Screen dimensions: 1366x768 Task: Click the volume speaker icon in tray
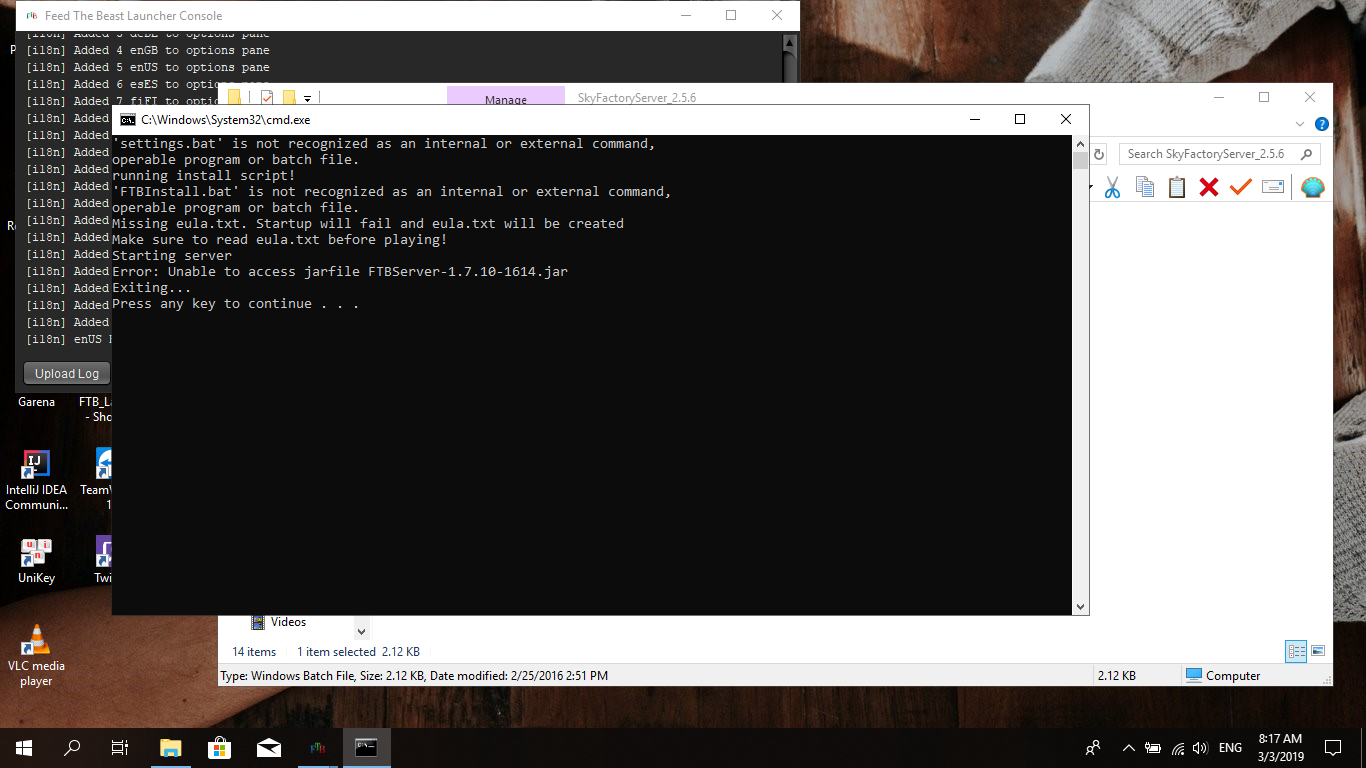(x=1200, y=748)
